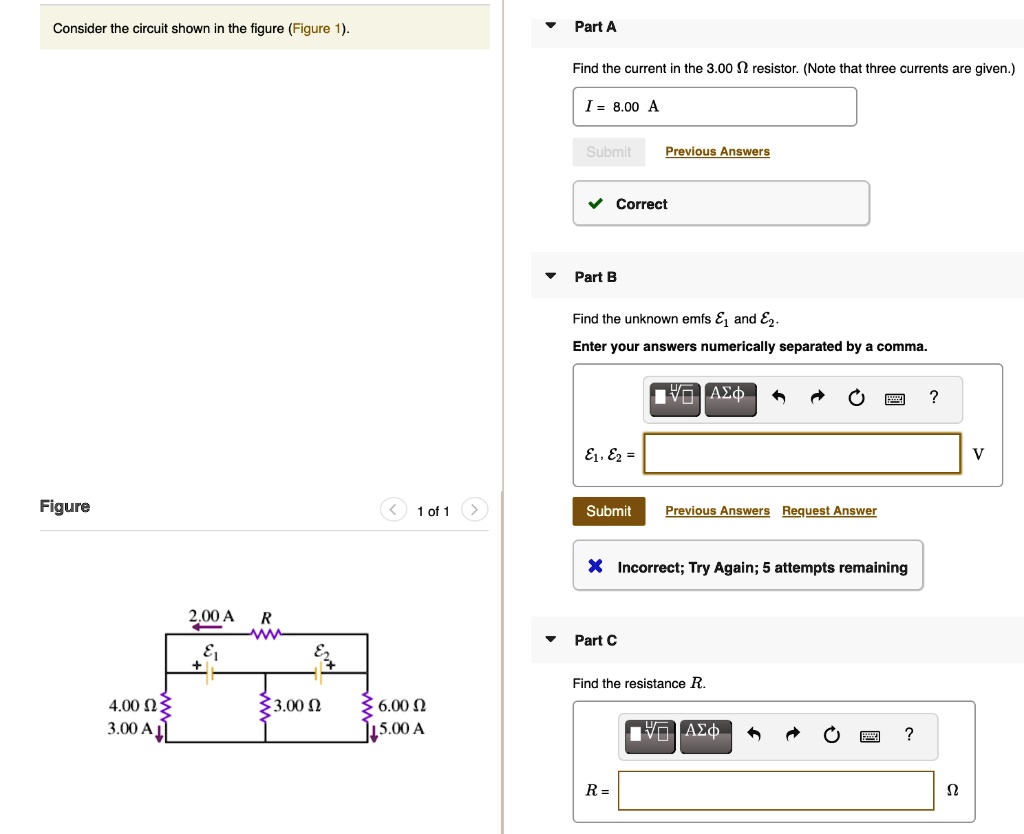Viewport: 1024px width, 834px height.
Task: Click the help question mark in Part B
Action: pos(933,397)
